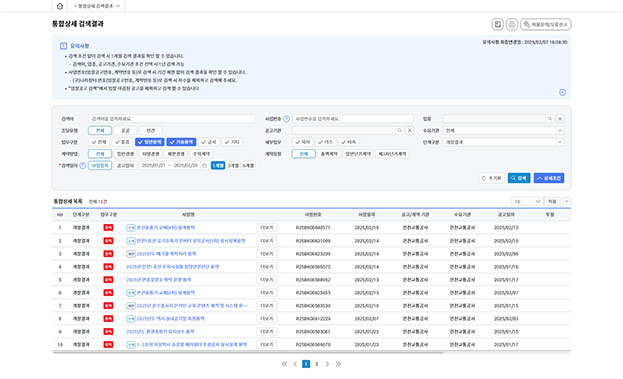The width and height of the screenshot is (623, 379).
Task: Apply page size with the 적용 button
Action: [552, 202]
